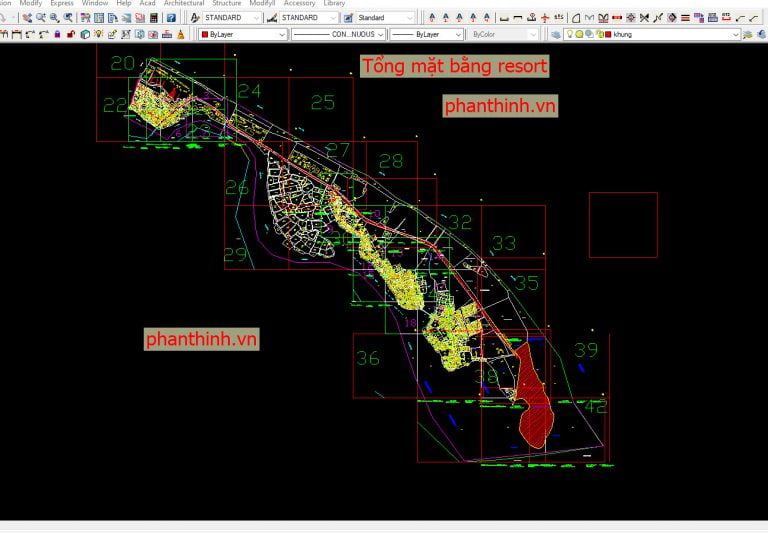Viewport: 768px width, 533px height.
Task: Open the Layer Properties Manager icon
Action: [x=555, y=34]
